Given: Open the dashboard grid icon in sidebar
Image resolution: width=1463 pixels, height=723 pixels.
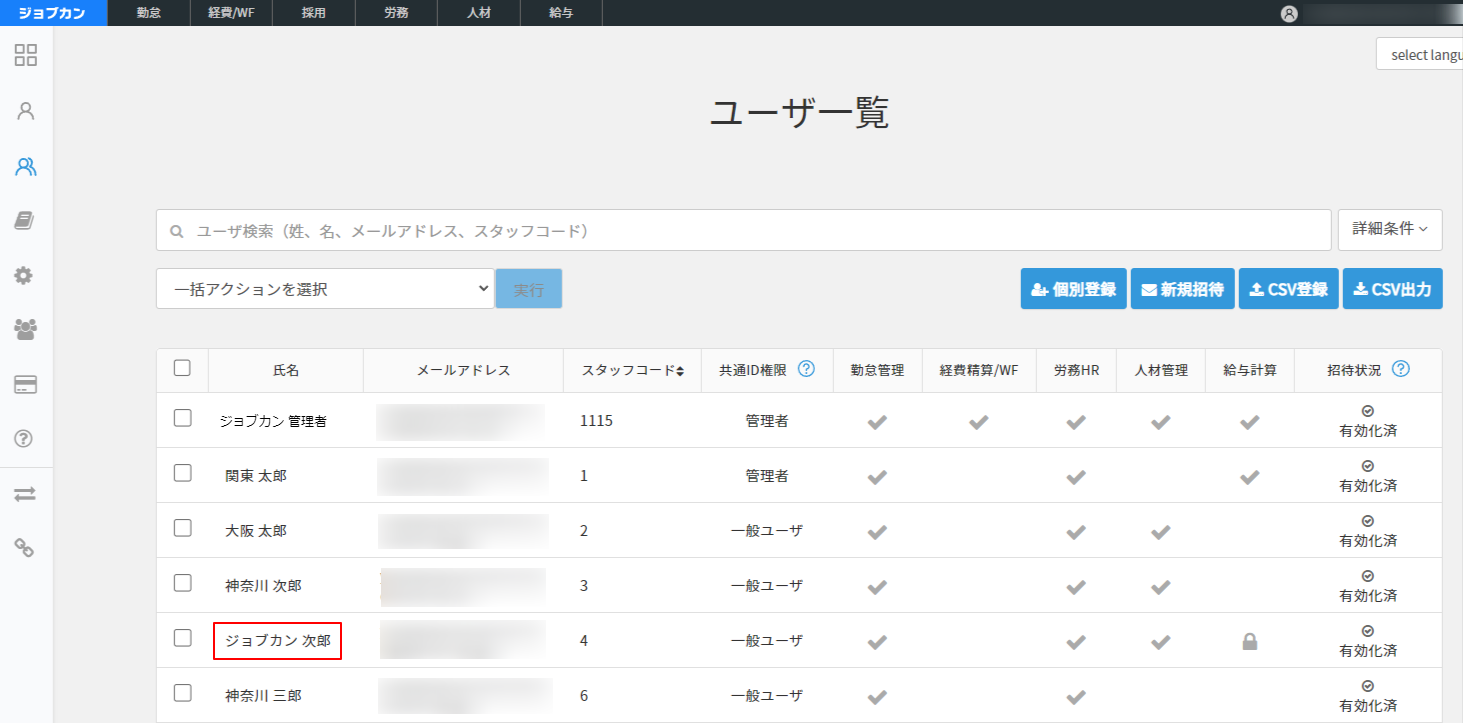Looking at the screenshot, I should point(26,55).
